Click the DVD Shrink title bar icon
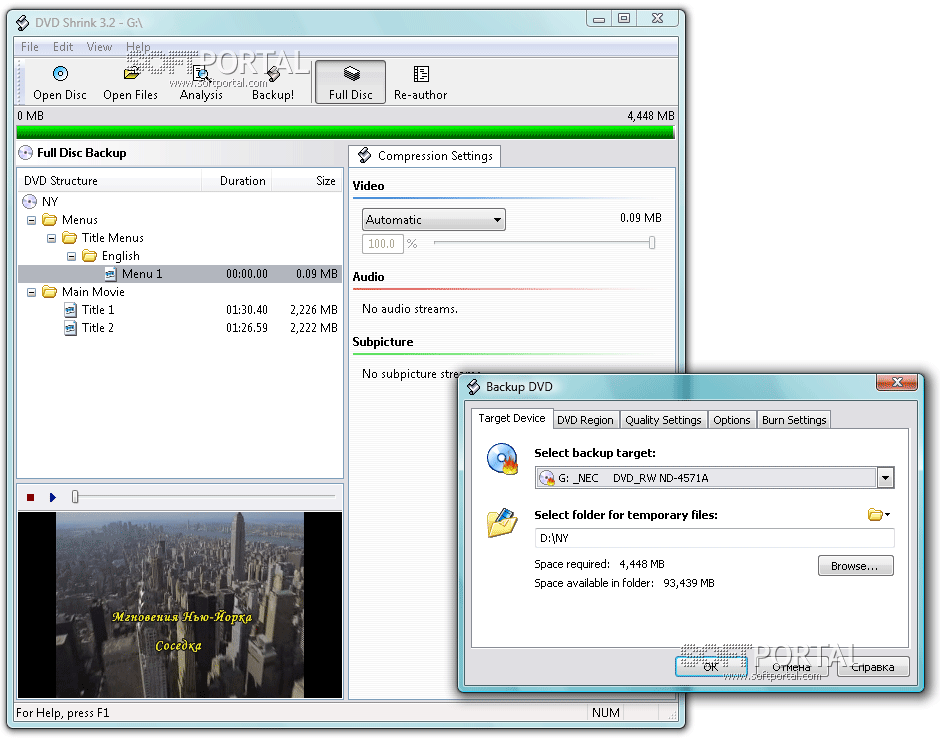Image resolution: width=940 pixels, height=739 pixels. pos(23,23)
